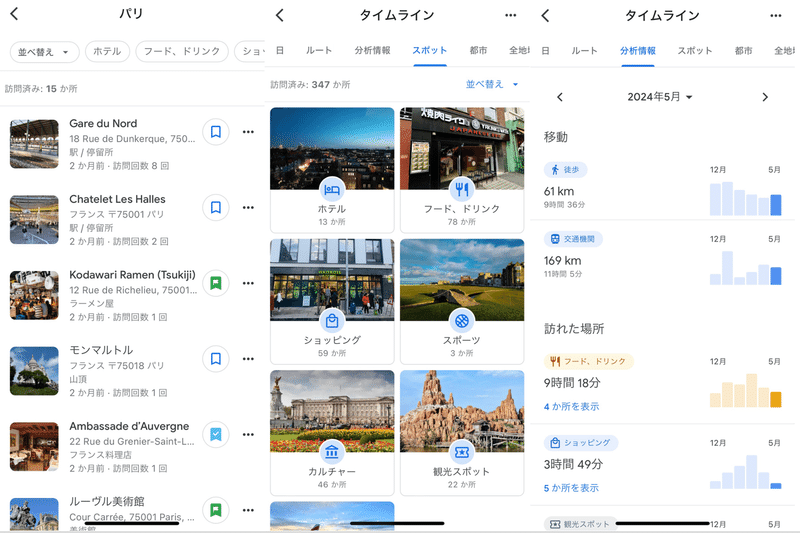Viewport: 800px width, 533px height.
Task: Toggle green flag save for Kodawari Ramen
Action: point(216,283)
